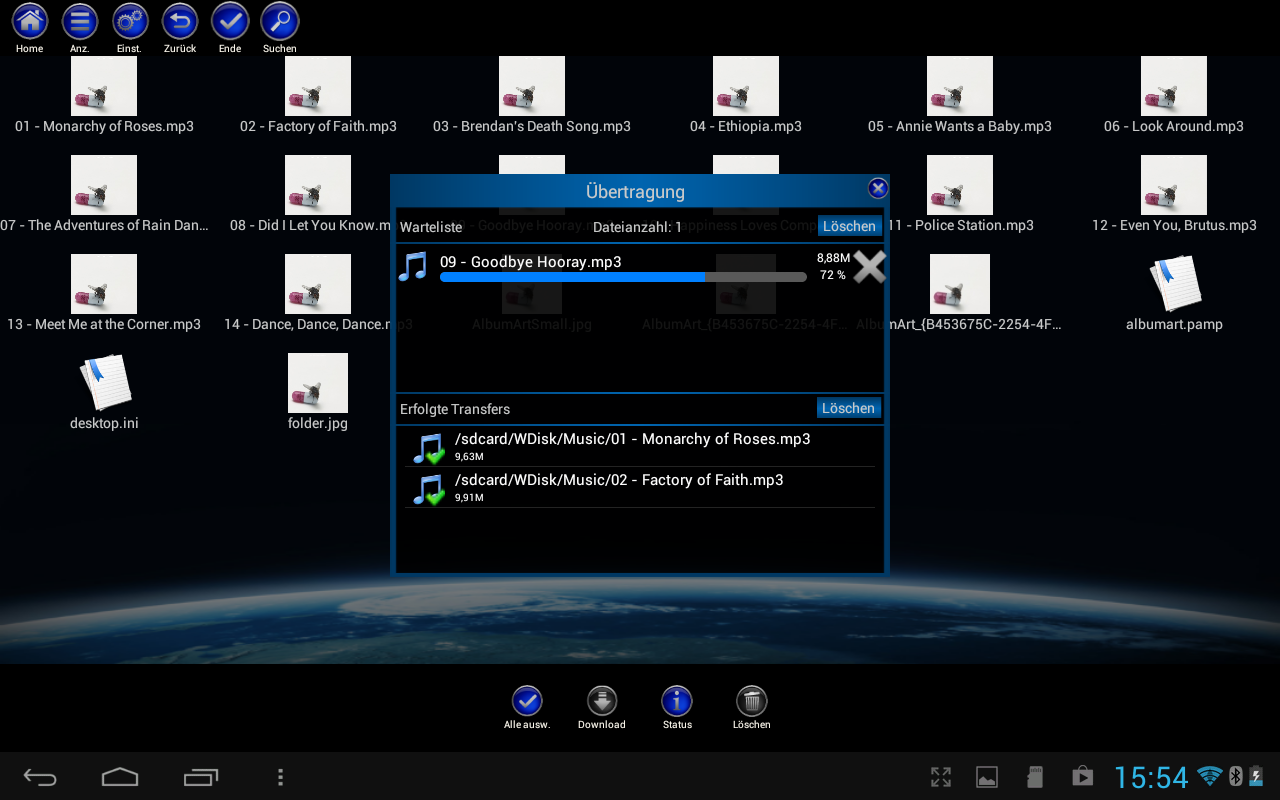
Task: Select file 03 - Brendan's Death Song.mp3
Action: click(532, 96)
